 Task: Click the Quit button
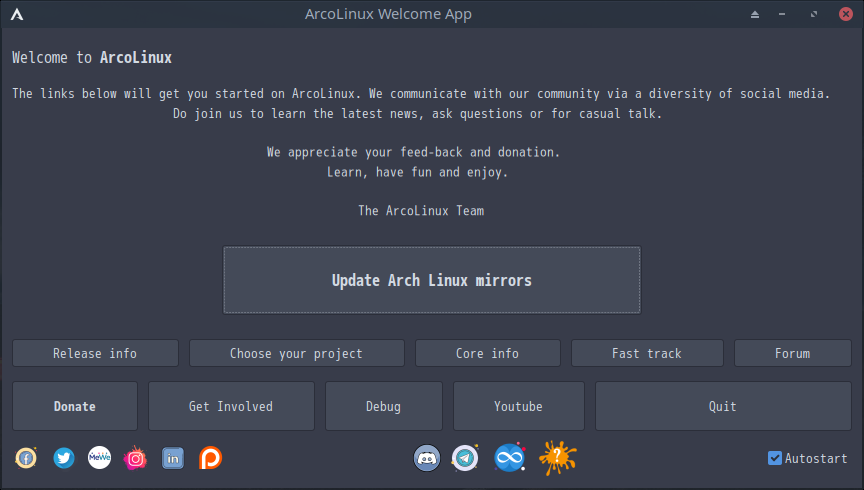pos(723,406)
